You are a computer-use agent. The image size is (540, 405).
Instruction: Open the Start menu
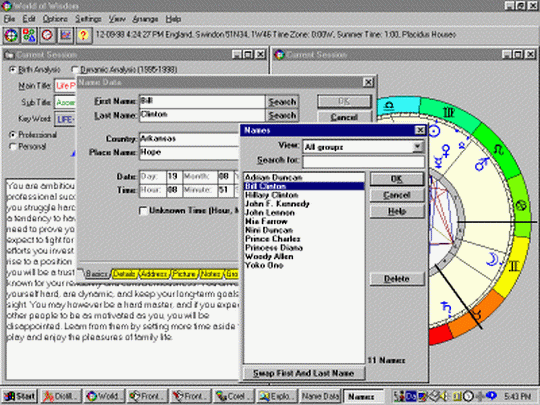[19, 396]
